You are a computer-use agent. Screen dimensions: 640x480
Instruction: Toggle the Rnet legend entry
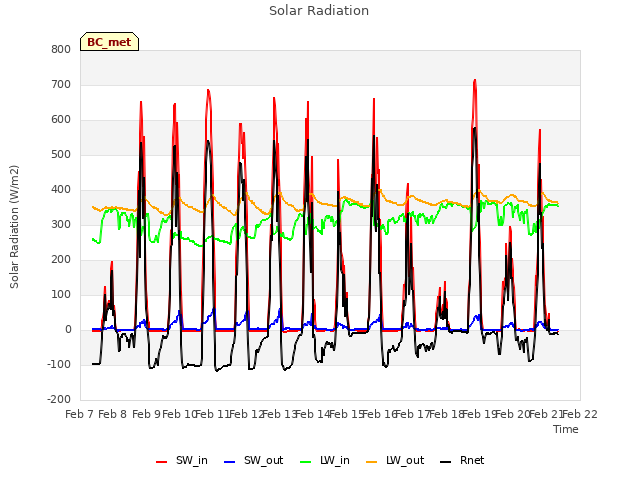point(462,460)
